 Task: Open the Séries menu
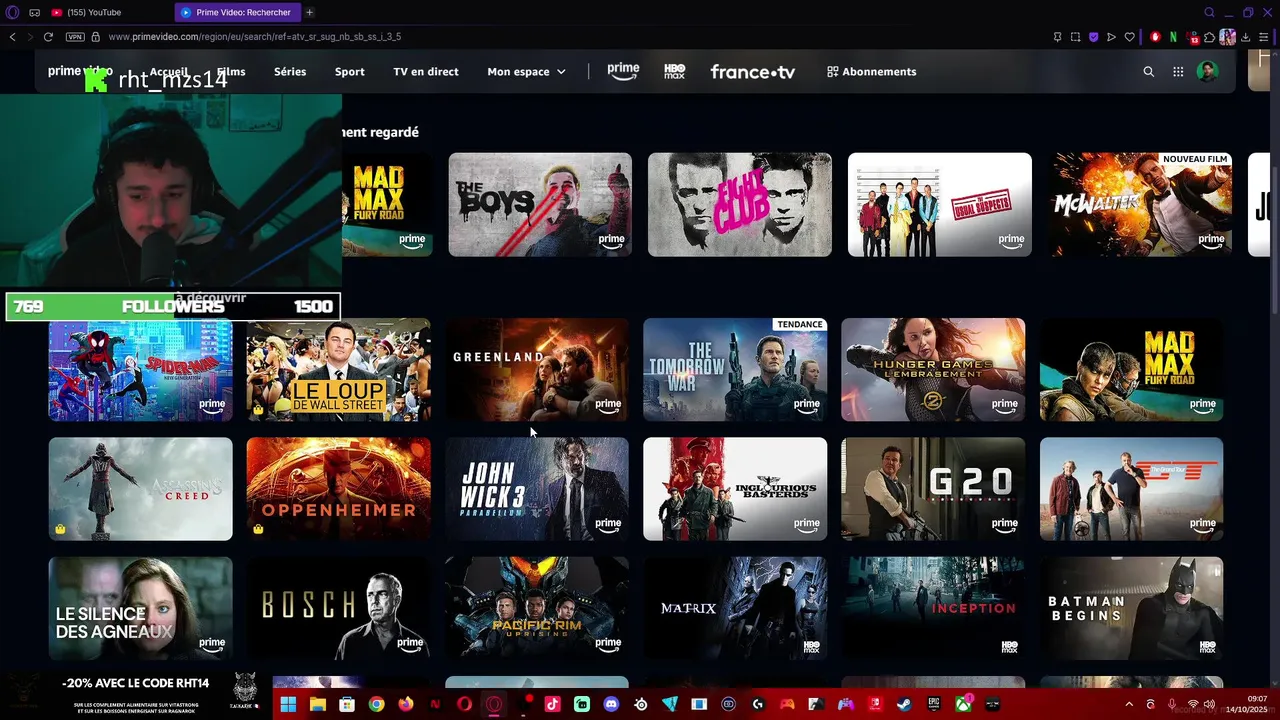coord(290,72)
